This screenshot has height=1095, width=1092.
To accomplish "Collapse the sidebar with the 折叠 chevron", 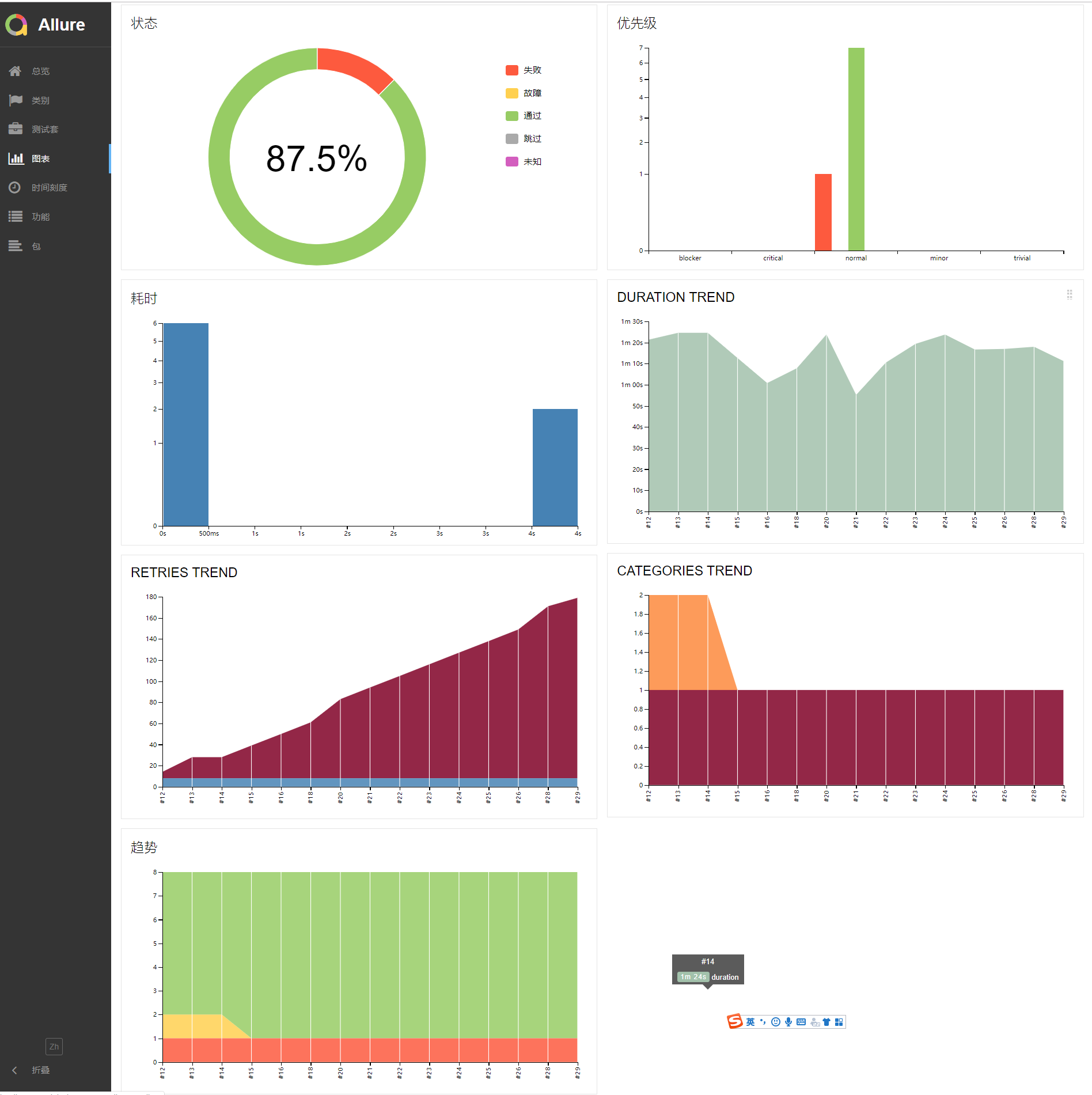I will (15, 1070).
